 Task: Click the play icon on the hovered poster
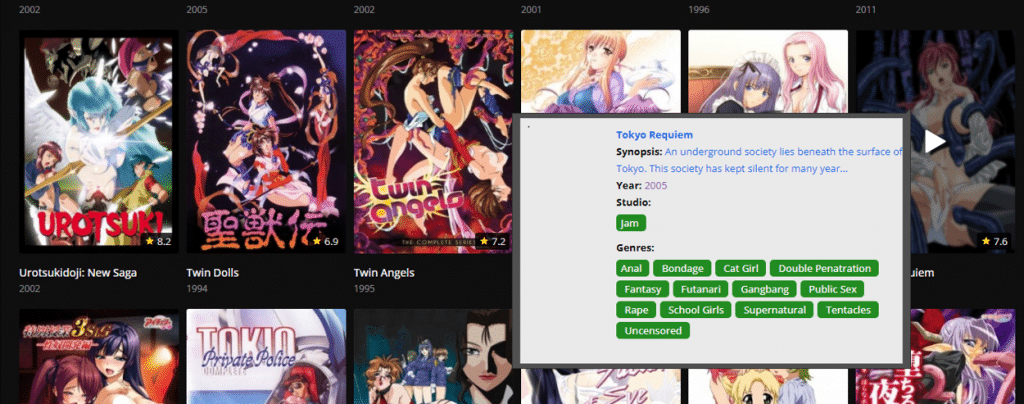coord(935,141)
